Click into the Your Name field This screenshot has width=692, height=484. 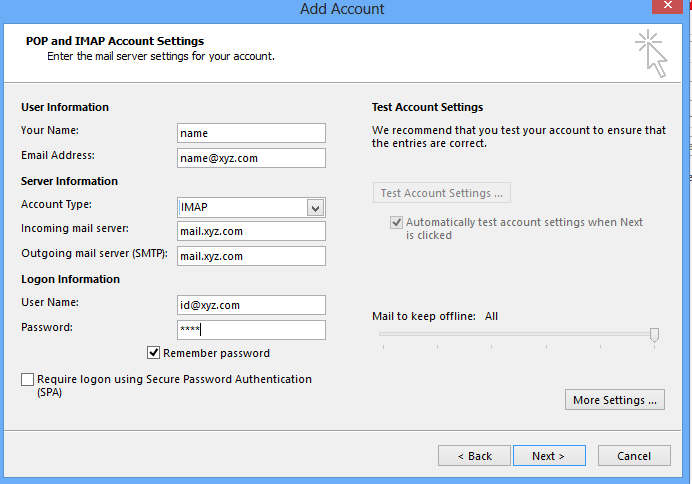click(251, 133)
